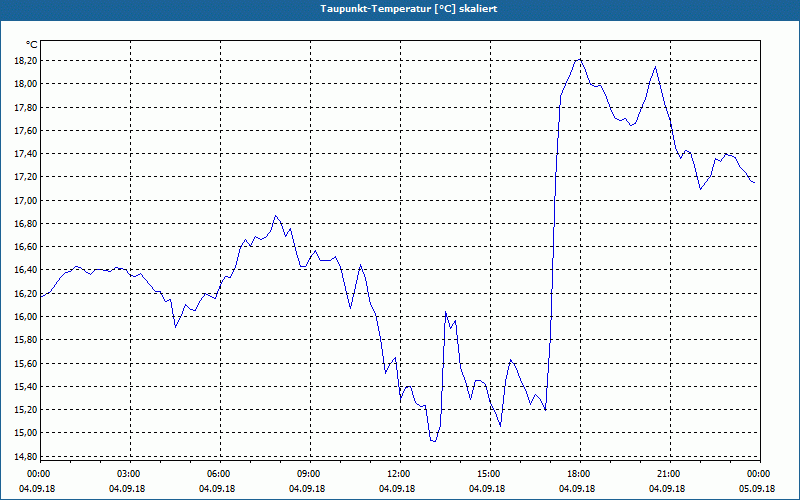The width and height of the screenshot is (800, 500).
Task: Click the 16,00 axis label
Action: pos(28,317)
